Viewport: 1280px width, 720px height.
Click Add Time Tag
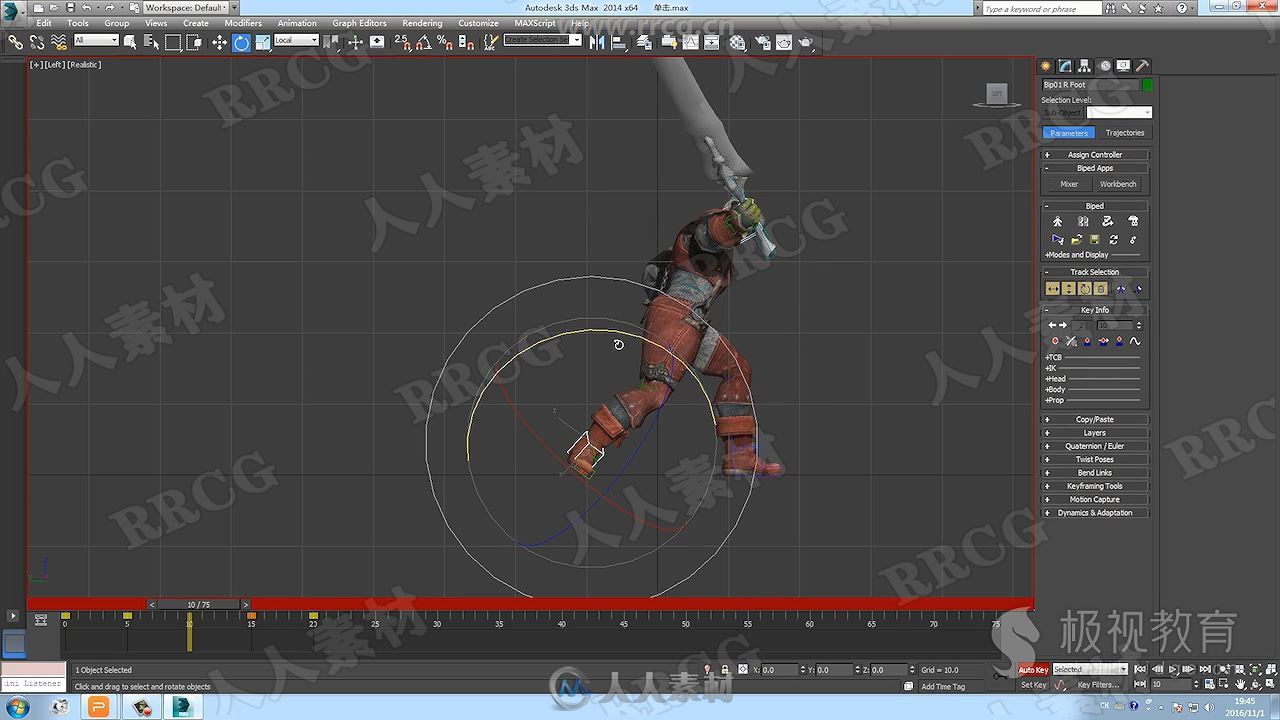[x=943, y=687]
